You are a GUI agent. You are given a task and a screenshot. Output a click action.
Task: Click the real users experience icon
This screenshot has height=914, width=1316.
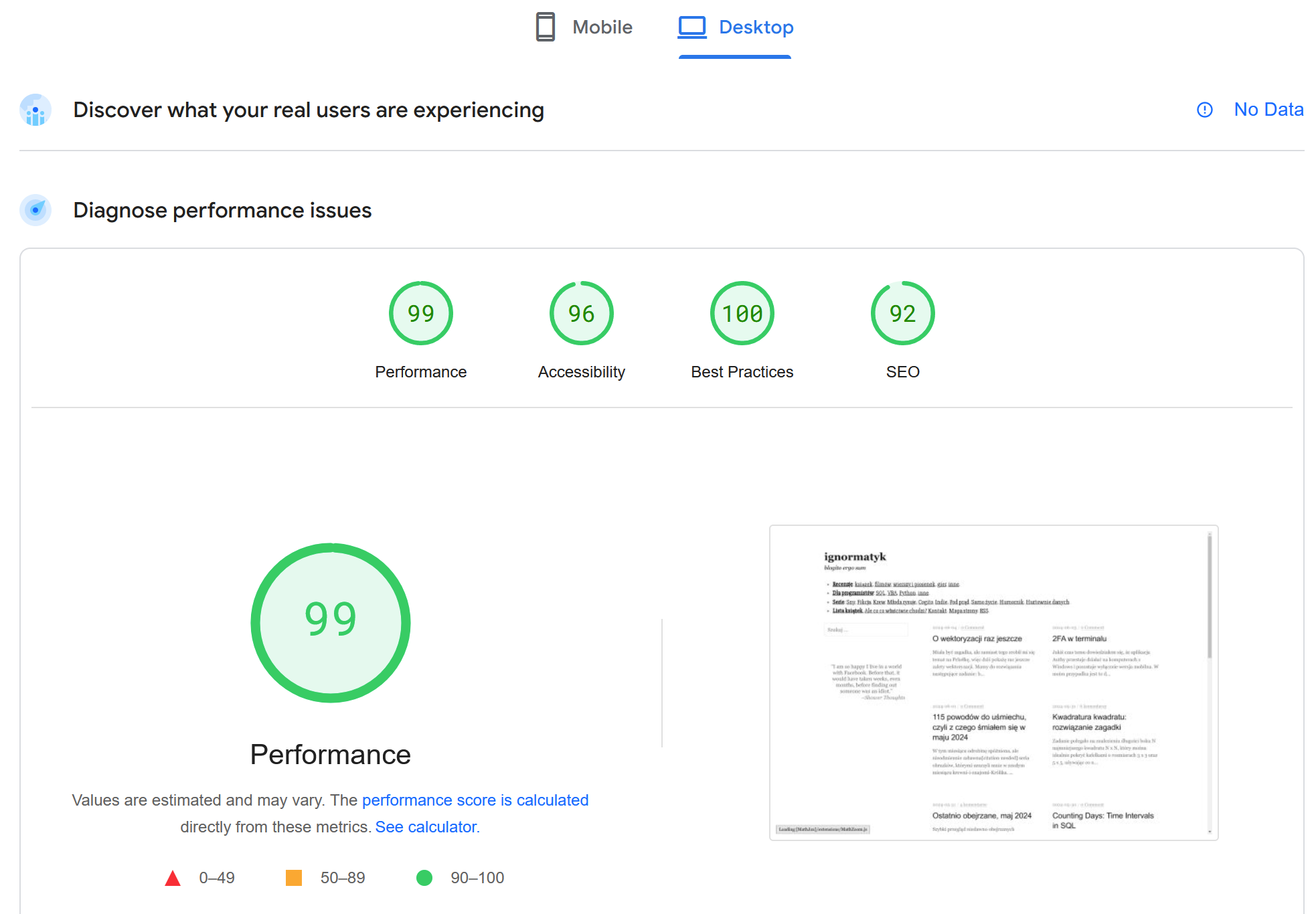coord(35,110)
